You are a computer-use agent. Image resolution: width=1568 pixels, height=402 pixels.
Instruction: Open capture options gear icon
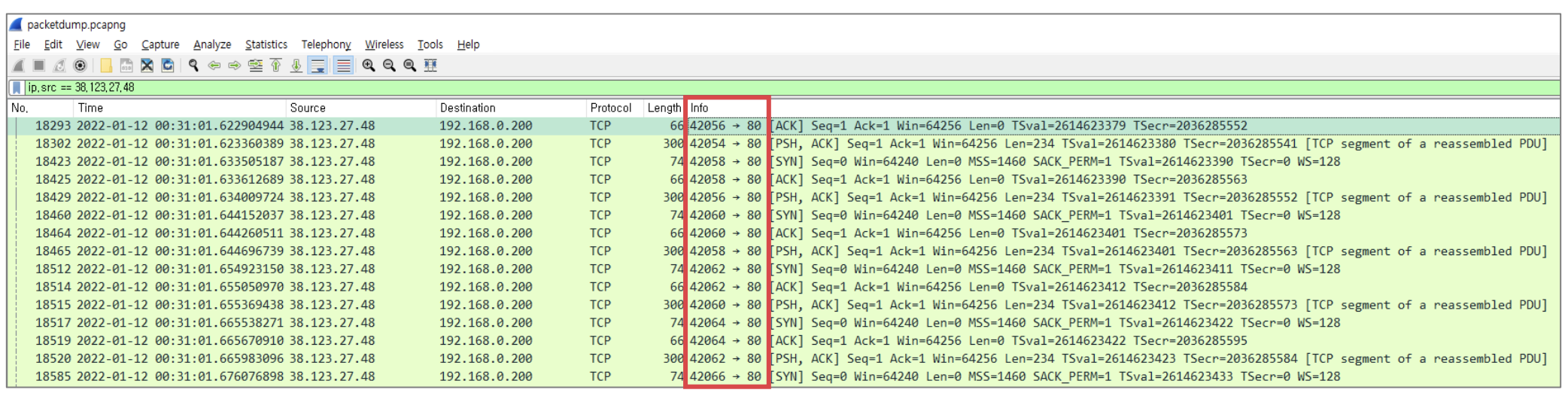click(80, 65)
